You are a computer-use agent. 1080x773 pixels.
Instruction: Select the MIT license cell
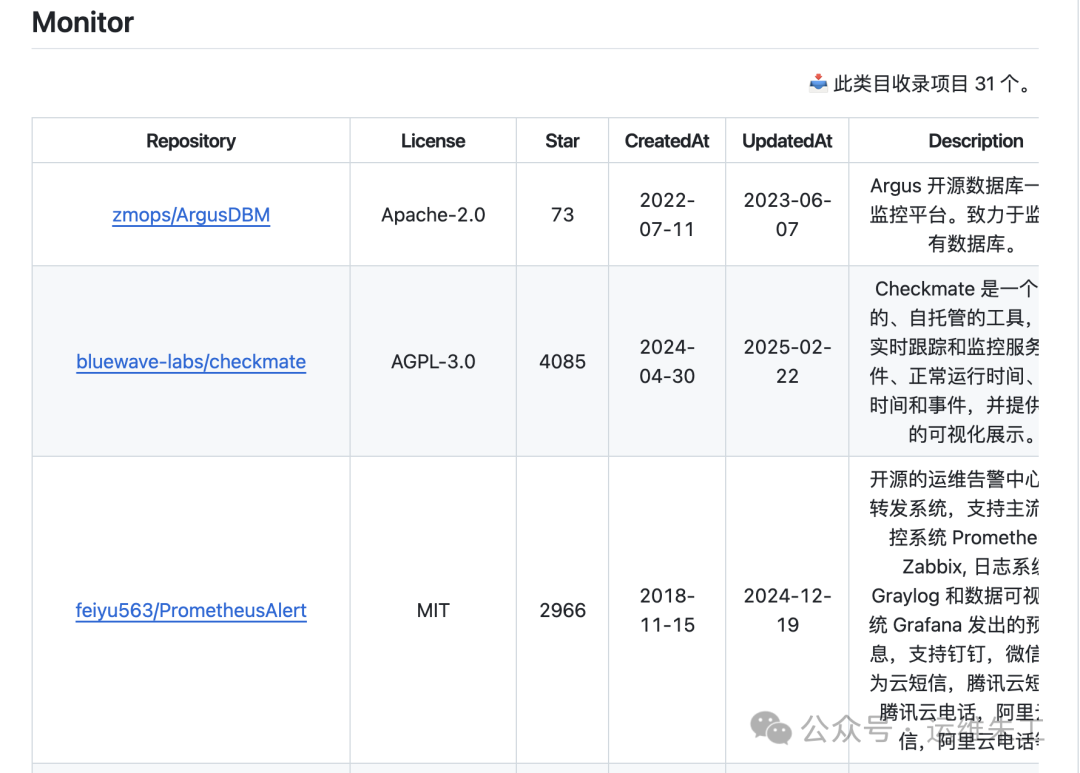[433, 610]
